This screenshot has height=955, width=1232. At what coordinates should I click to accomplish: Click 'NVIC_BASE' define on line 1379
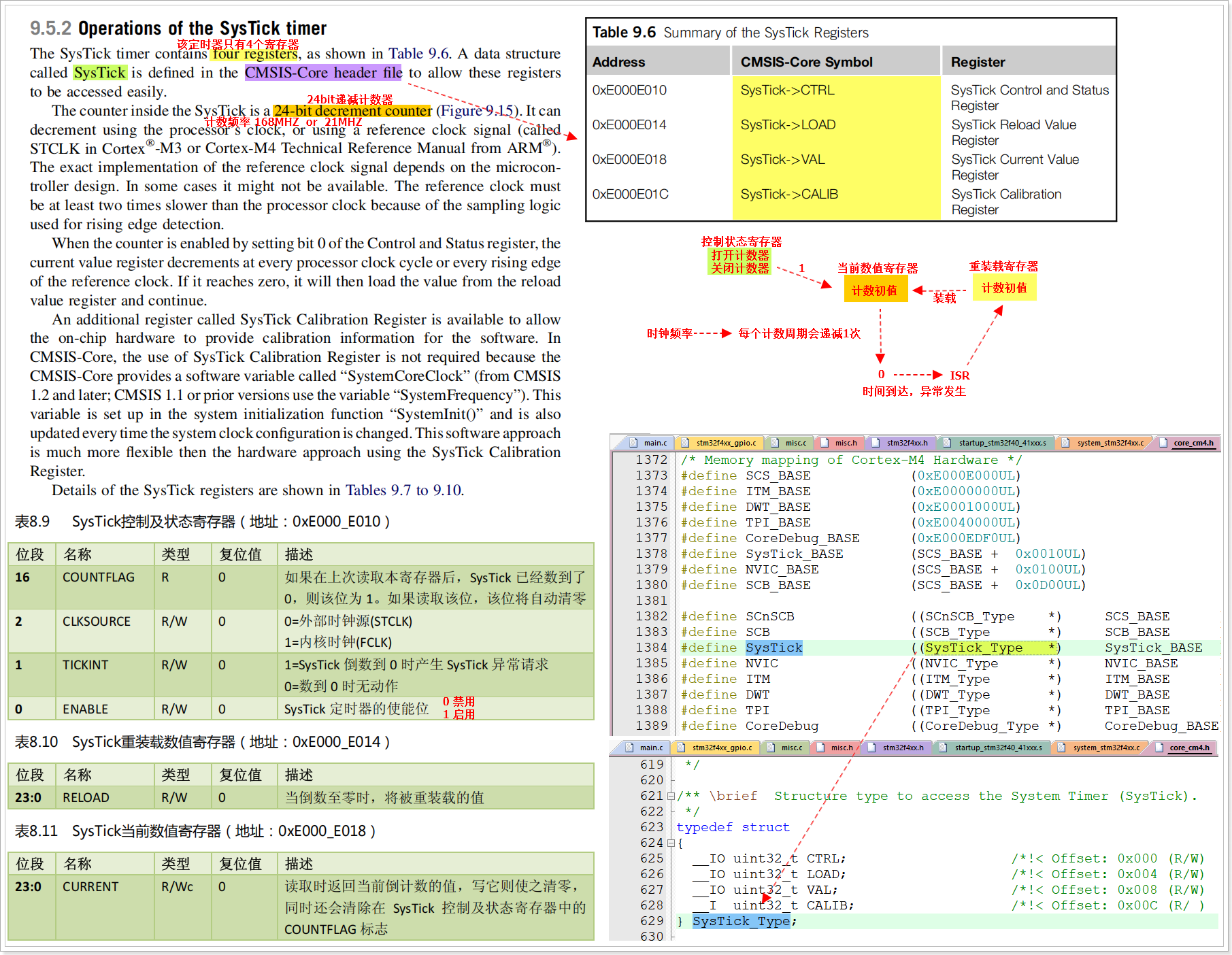[x=782, y=569]
